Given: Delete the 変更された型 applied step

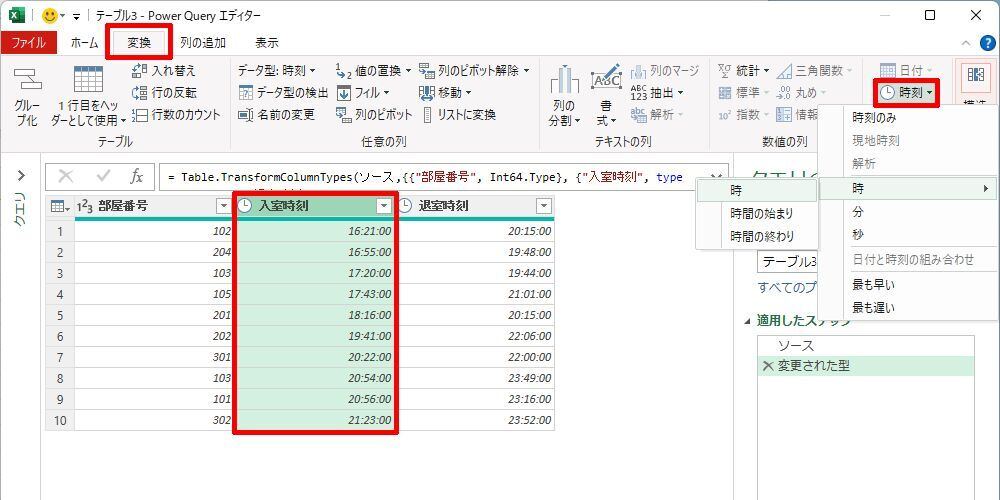Looking at the screenshot, I should (768, 366).
